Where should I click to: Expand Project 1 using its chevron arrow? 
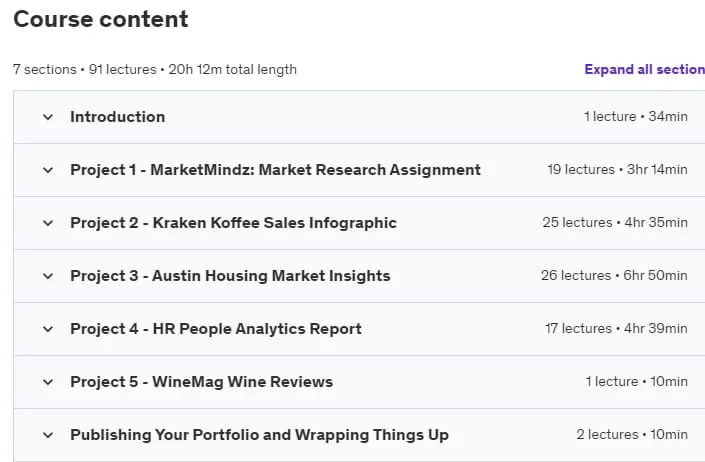[48, 170]
